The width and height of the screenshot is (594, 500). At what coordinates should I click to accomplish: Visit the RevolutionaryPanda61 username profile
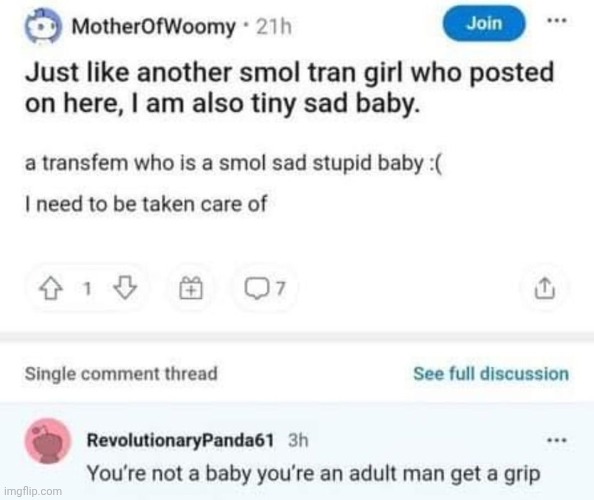180,440
